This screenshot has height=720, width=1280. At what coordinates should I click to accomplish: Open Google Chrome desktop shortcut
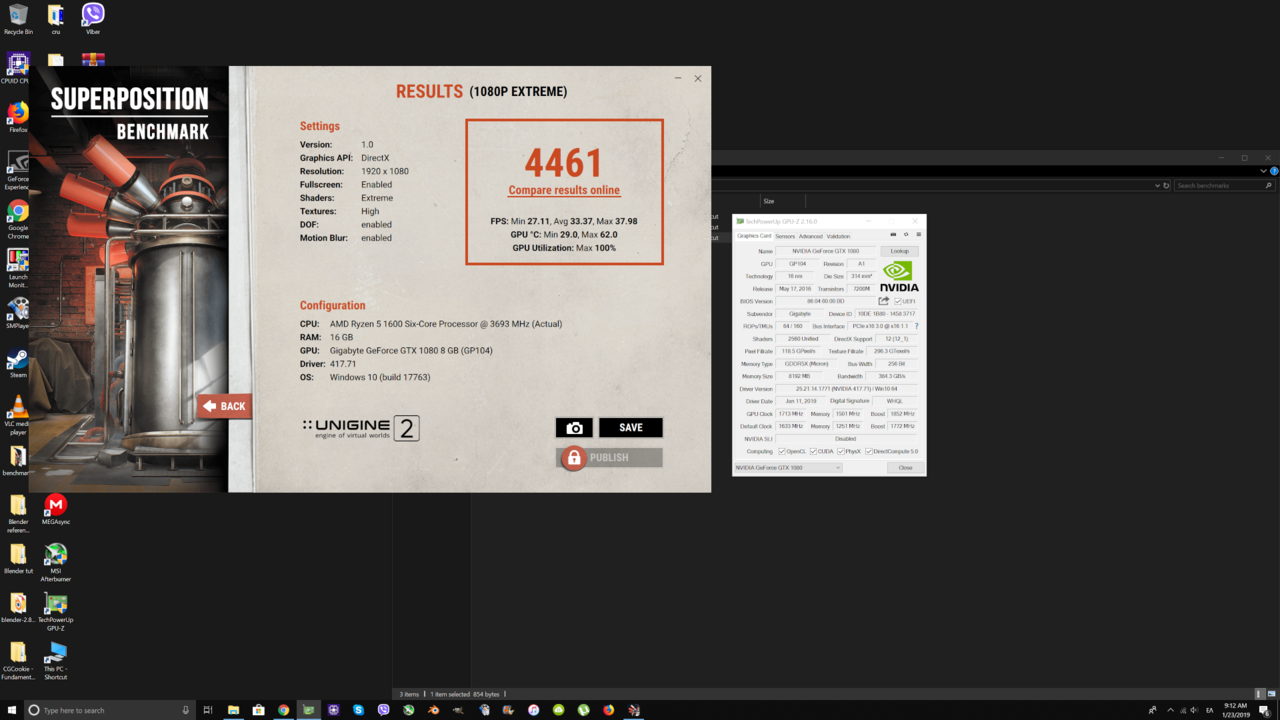pyautogui.click(x=18, y=219)
